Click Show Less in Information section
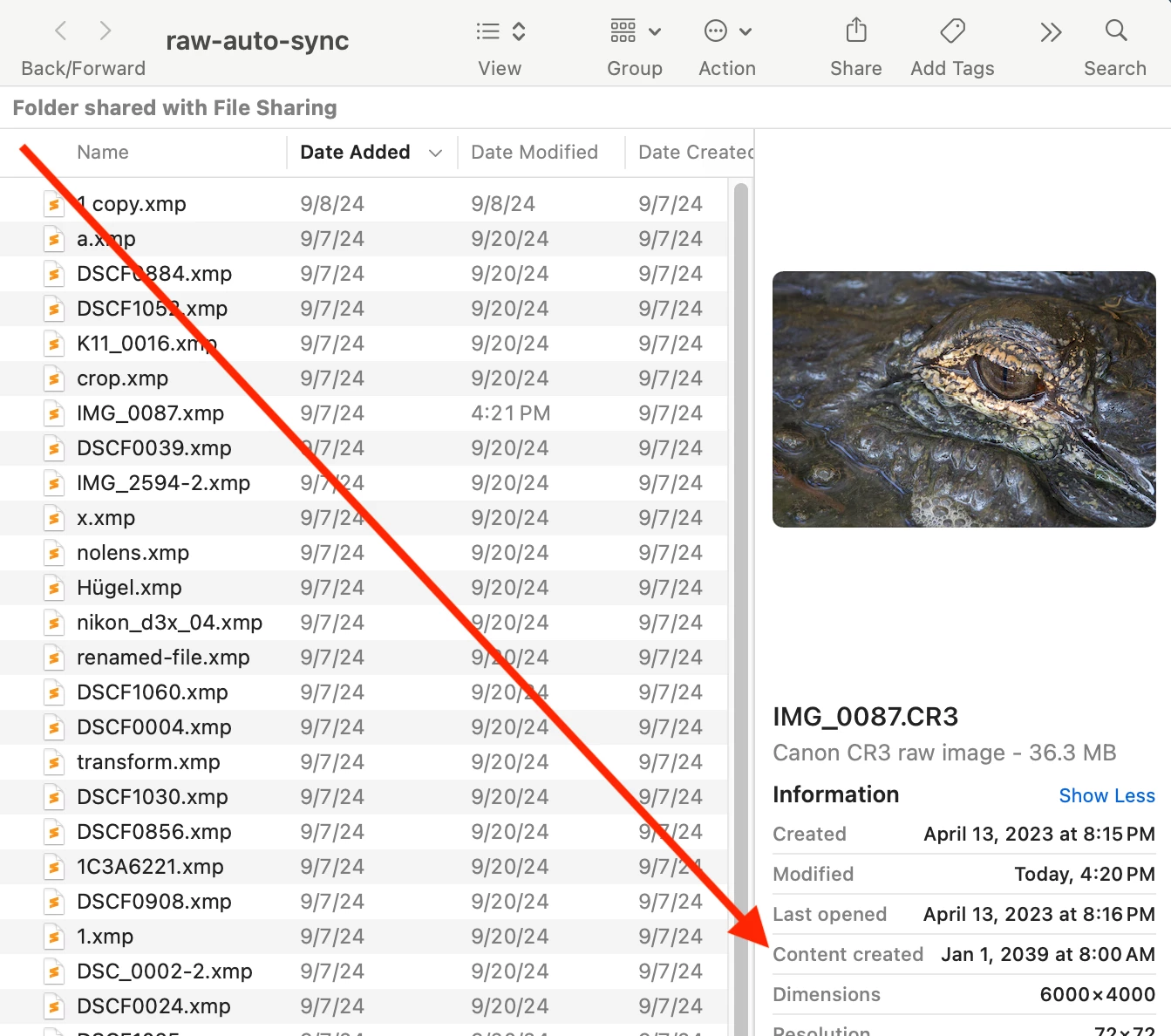Screen dimensions: 1171x1036 pos(1106,795)
